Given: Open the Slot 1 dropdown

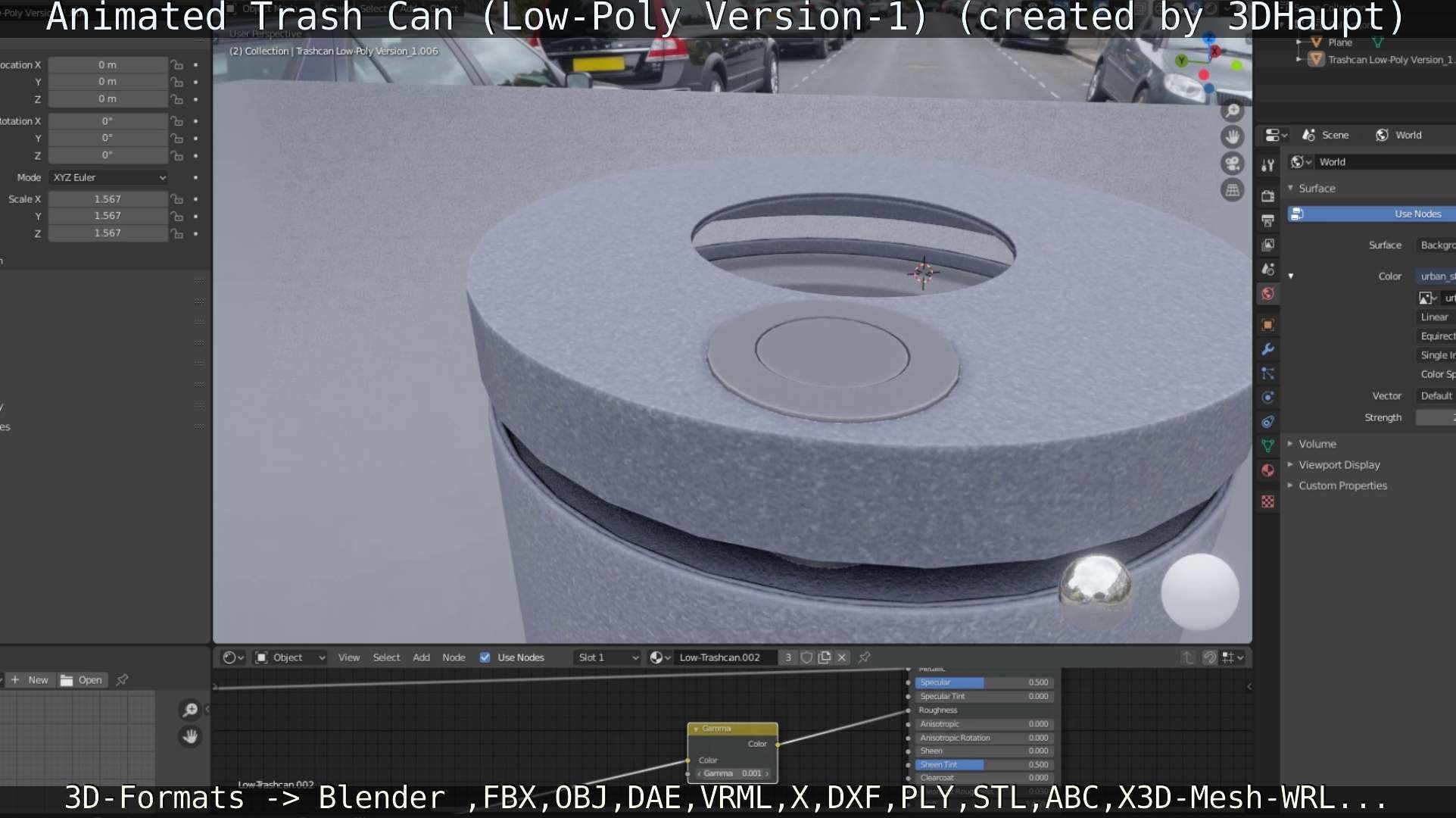Looking at the screenshot, I should 608,657.
